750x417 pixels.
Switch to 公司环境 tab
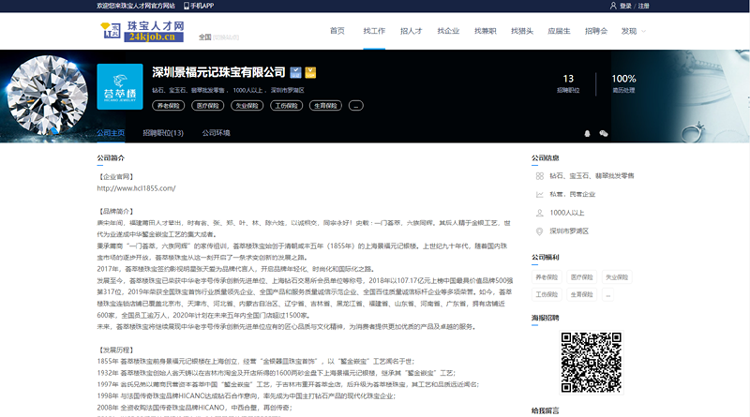pyautogui.click(x=216, y=133)
